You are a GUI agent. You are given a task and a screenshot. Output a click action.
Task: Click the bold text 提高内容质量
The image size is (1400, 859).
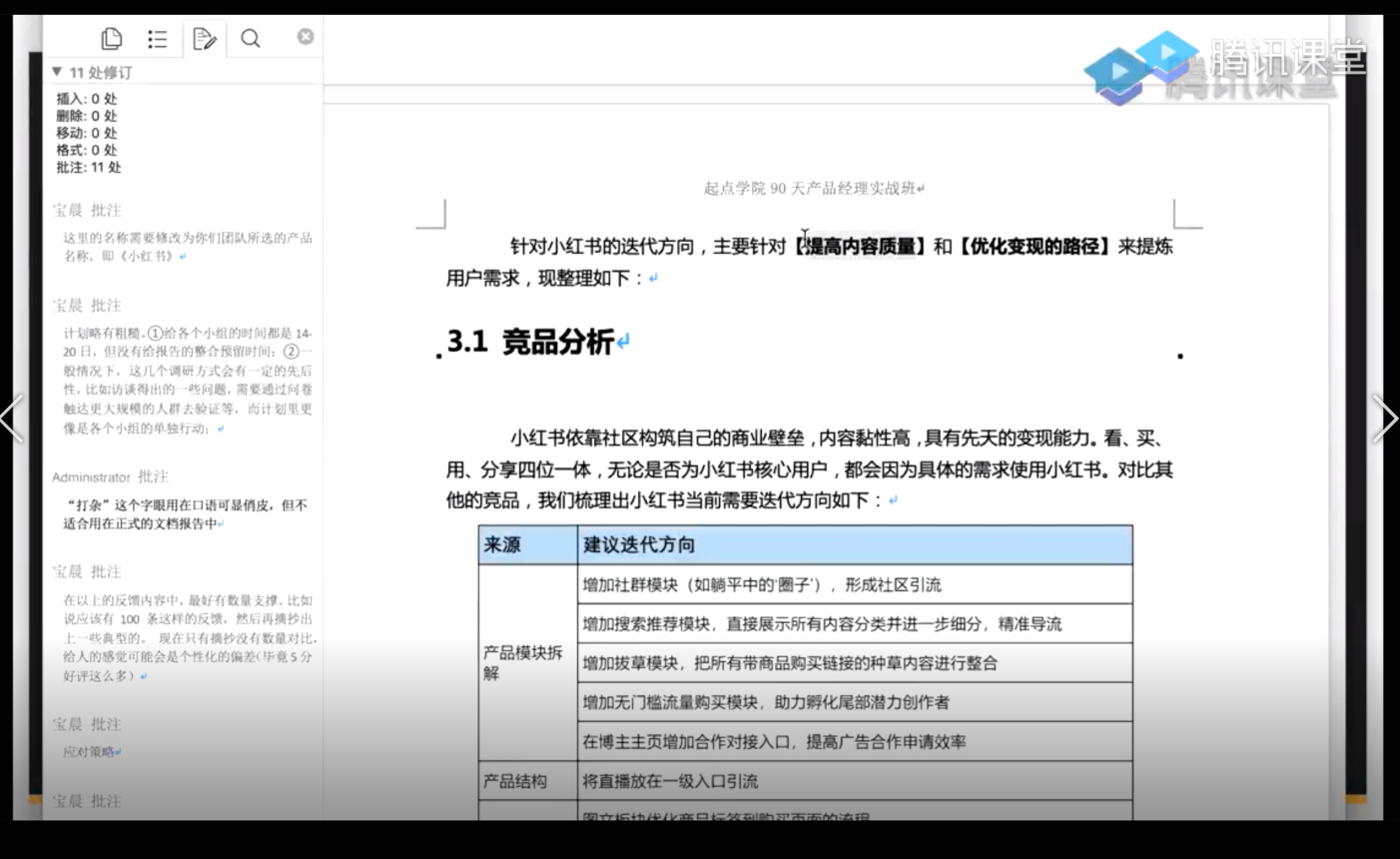[x=860, y=246]
